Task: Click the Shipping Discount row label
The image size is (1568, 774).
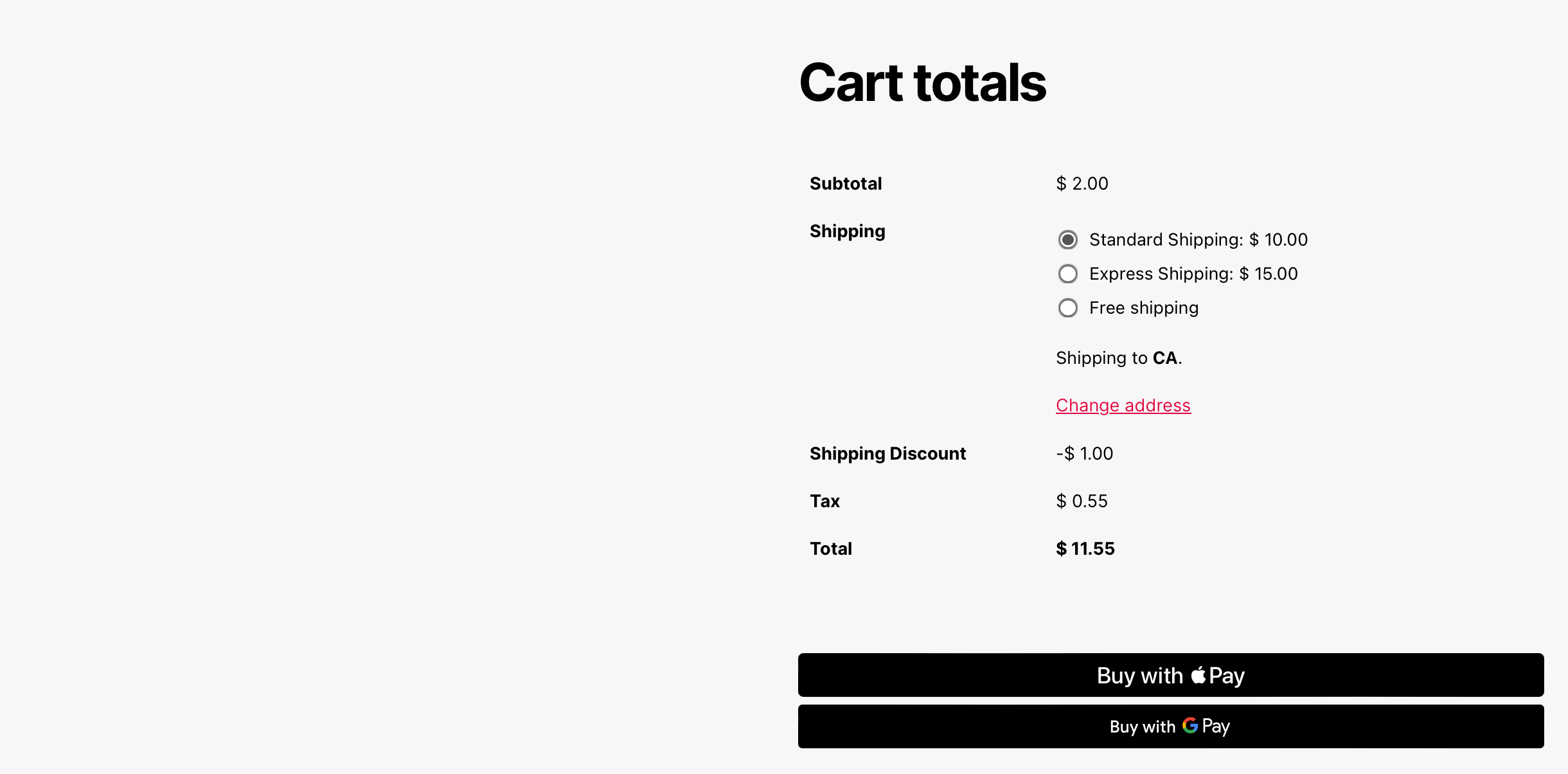Action: (x=887, y=454)
